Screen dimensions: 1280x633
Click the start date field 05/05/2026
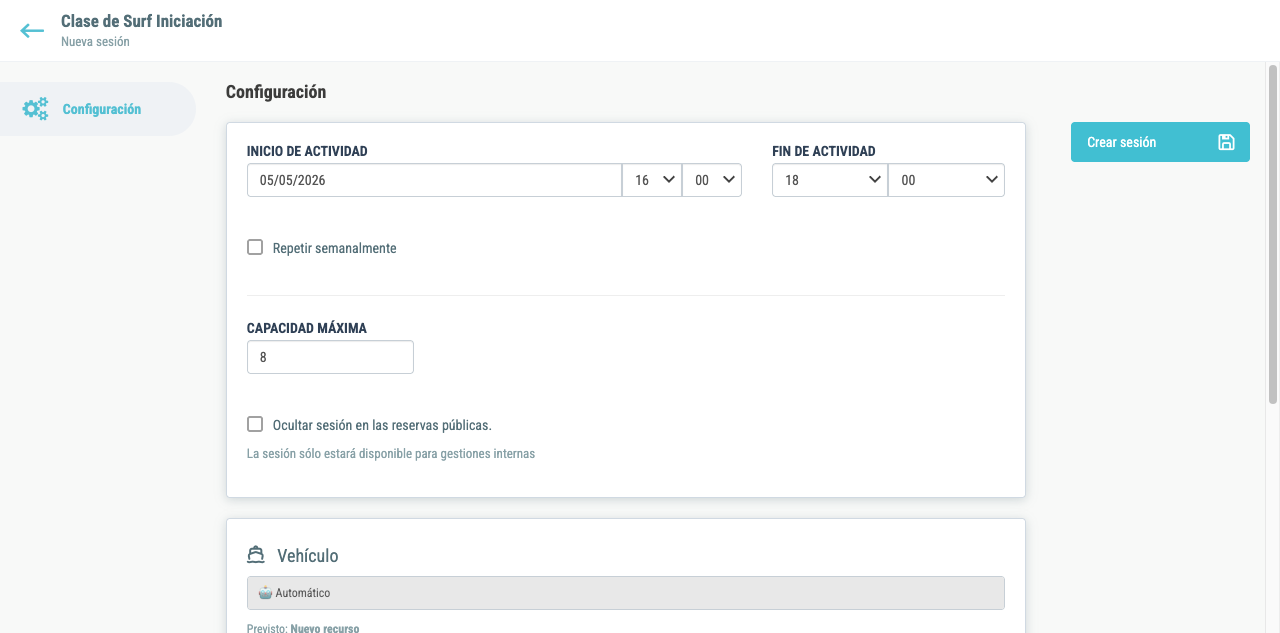pyautogui.click(x=434, y=180)
